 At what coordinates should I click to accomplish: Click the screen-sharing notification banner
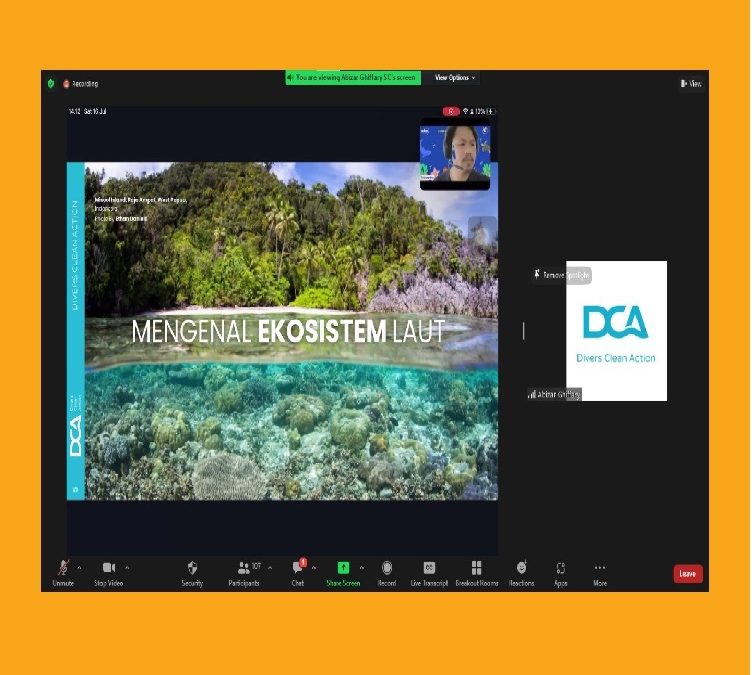click(x=353, y=78)
